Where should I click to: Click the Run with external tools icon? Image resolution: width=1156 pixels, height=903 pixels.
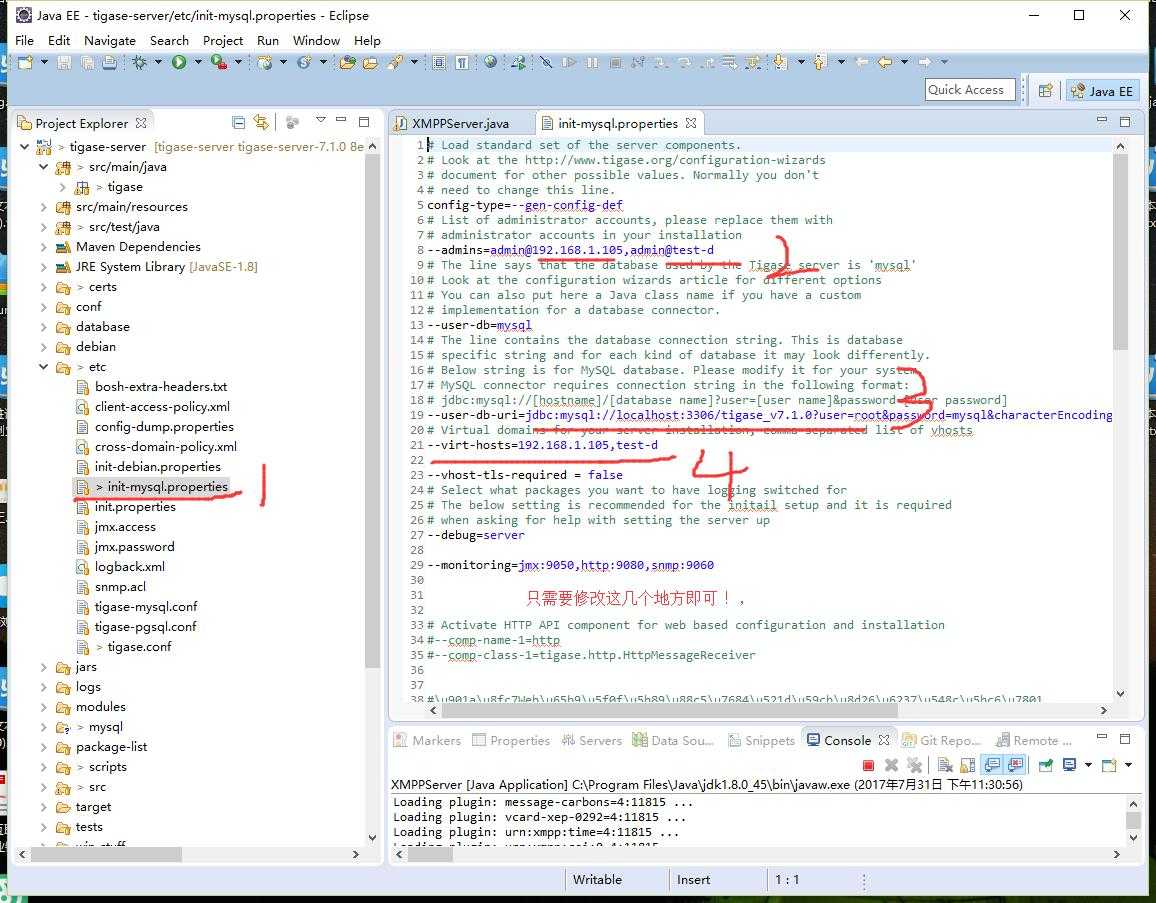(x=219, y=63)
